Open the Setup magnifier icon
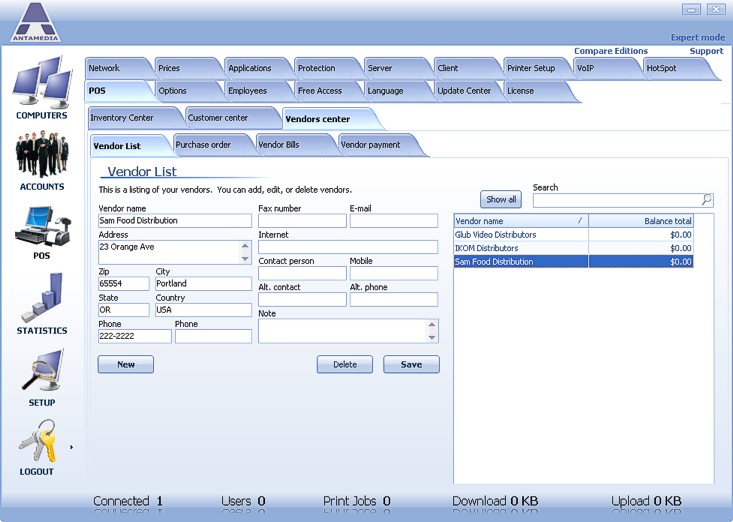 point(42,370)
